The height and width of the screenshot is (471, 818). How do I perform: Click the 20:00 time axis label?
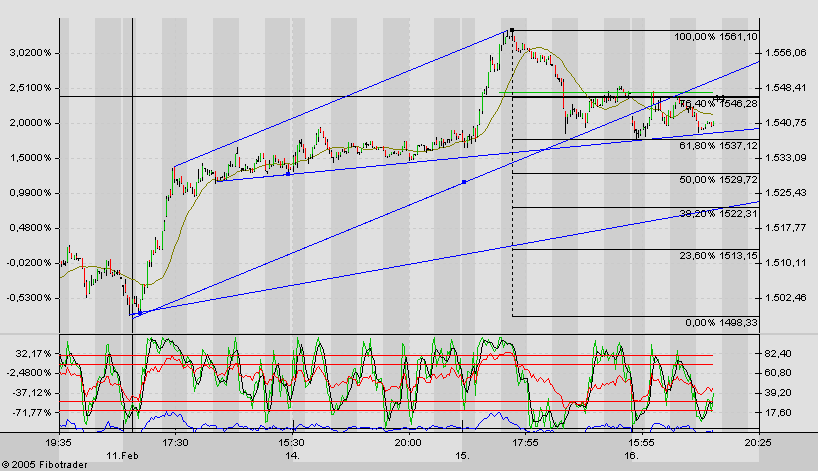408,443
